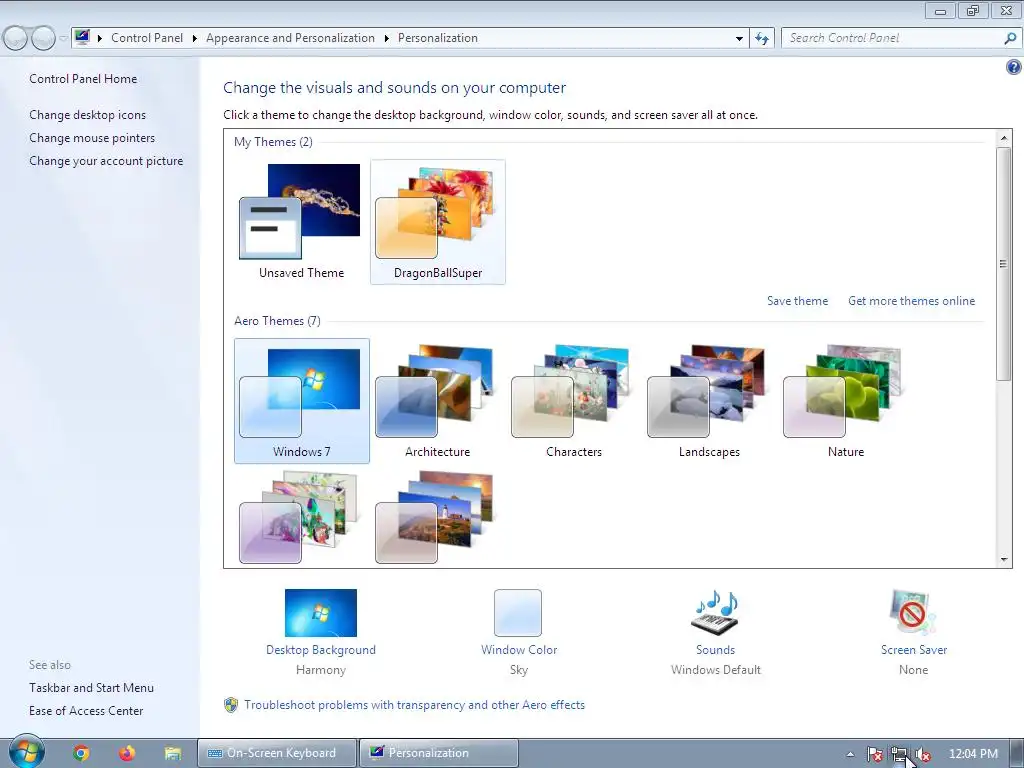1024x768 pixels.
Task: Open Taskbar and Start Menu link
Action: 91,688
